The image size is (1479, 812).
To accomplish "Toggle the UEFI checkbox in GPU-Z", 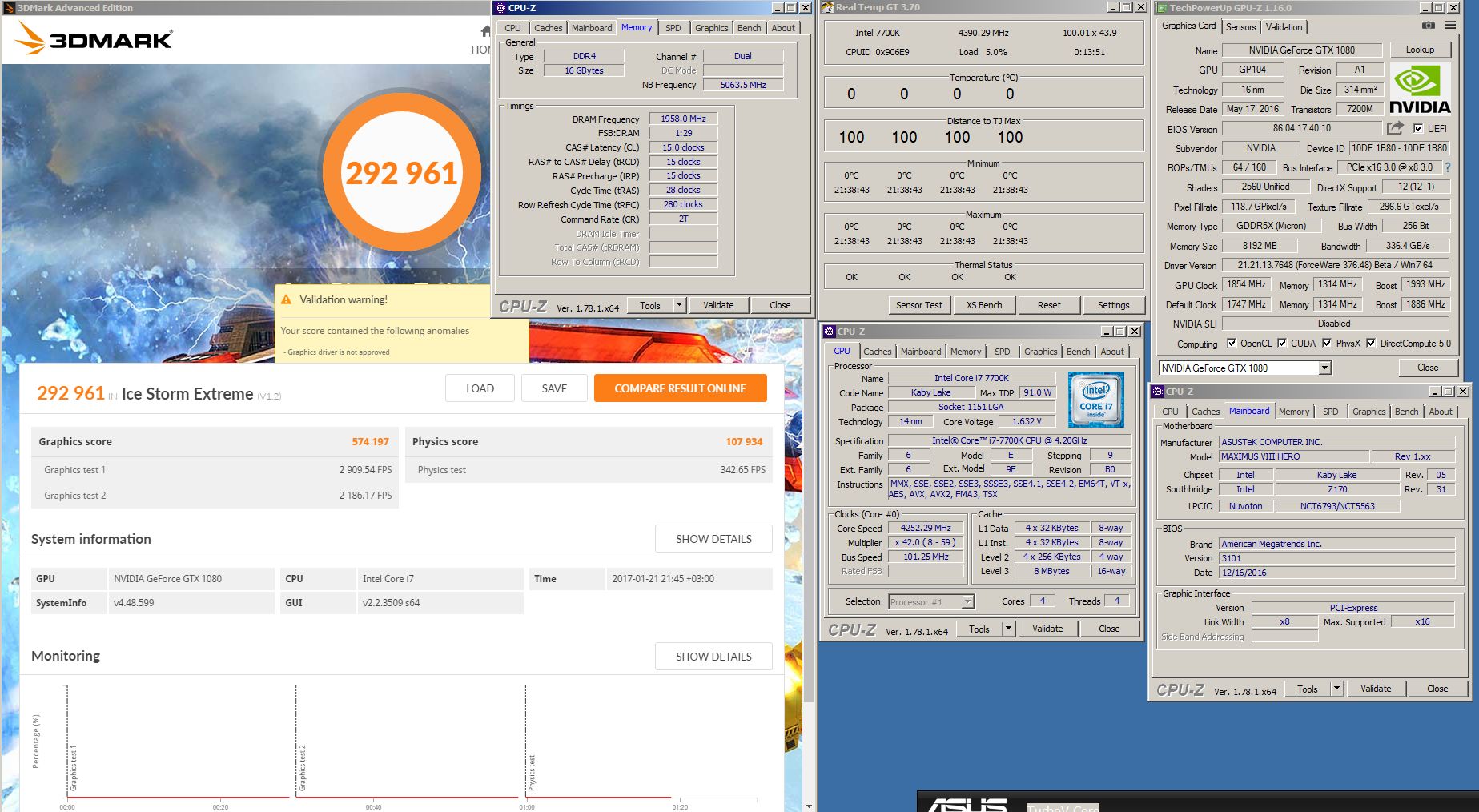I will click(1418, 128).
